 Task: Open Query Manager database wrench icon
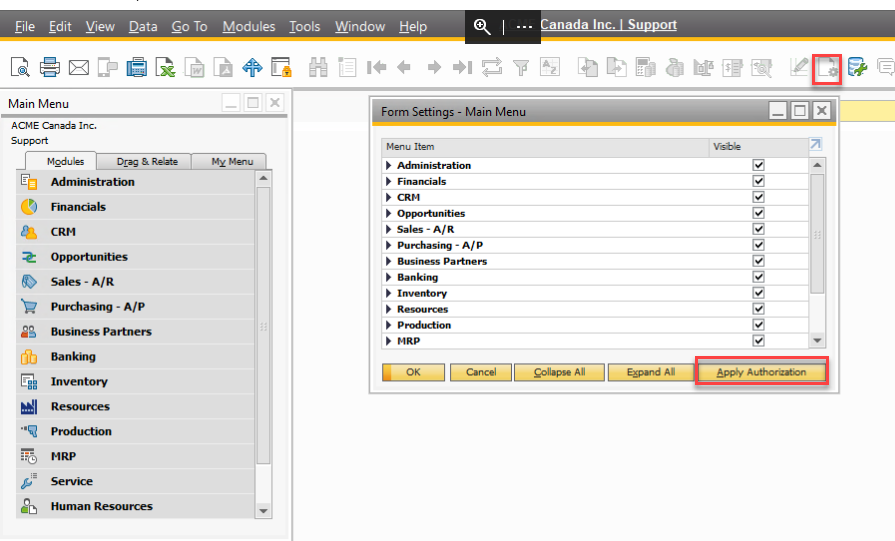[x=857, y=67]
